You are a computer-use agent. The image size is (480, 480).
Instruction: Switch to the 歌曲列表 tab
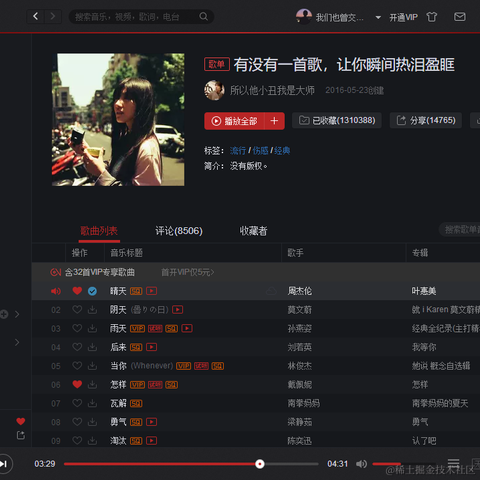pyautogui.click(x=99, y=231)
